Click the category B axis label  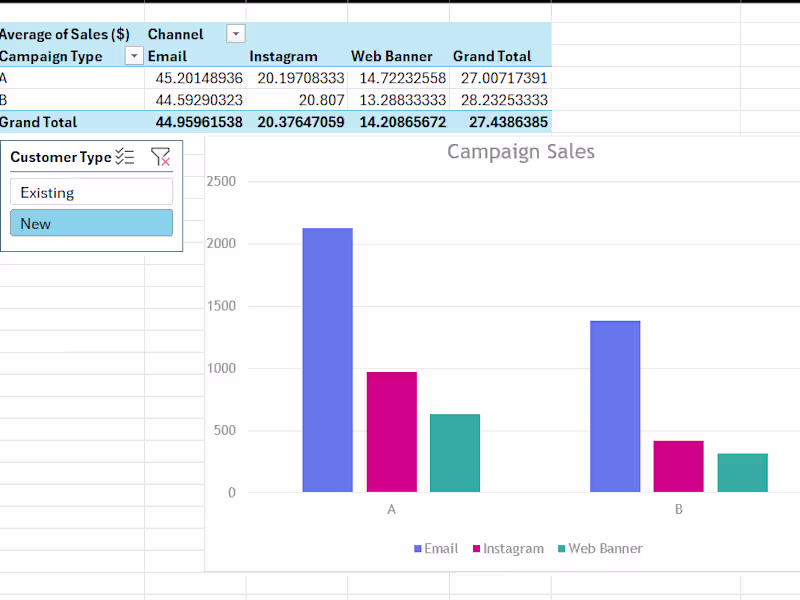click(678, 509)
